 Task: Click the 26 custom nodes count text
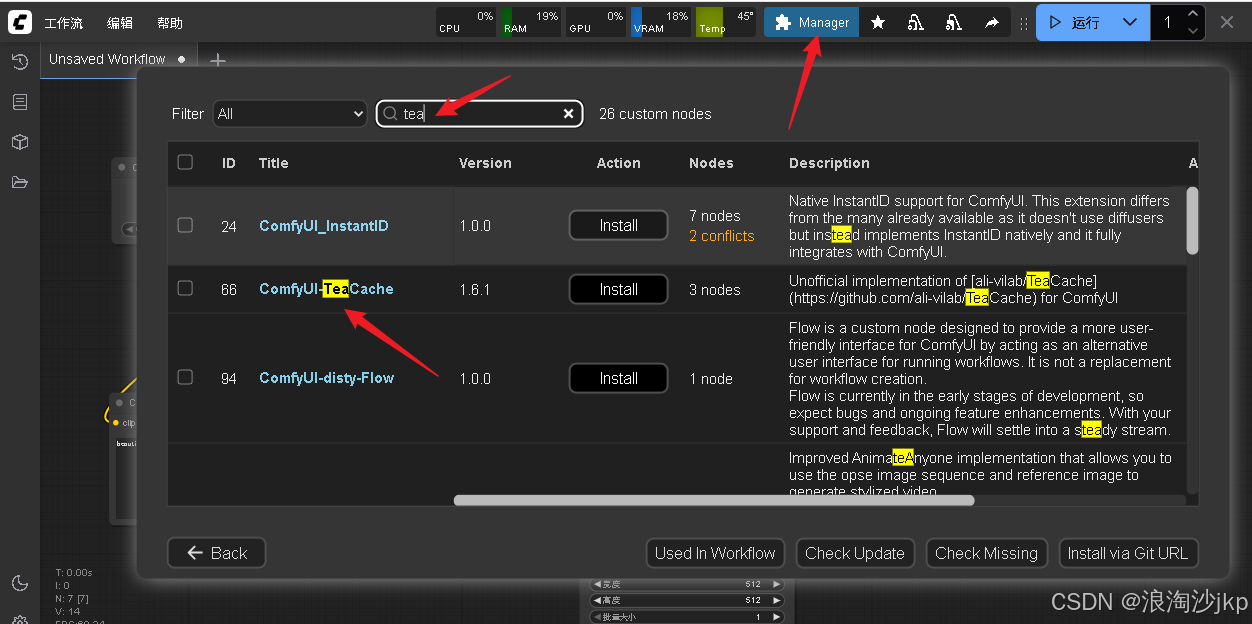pos(655,114)
